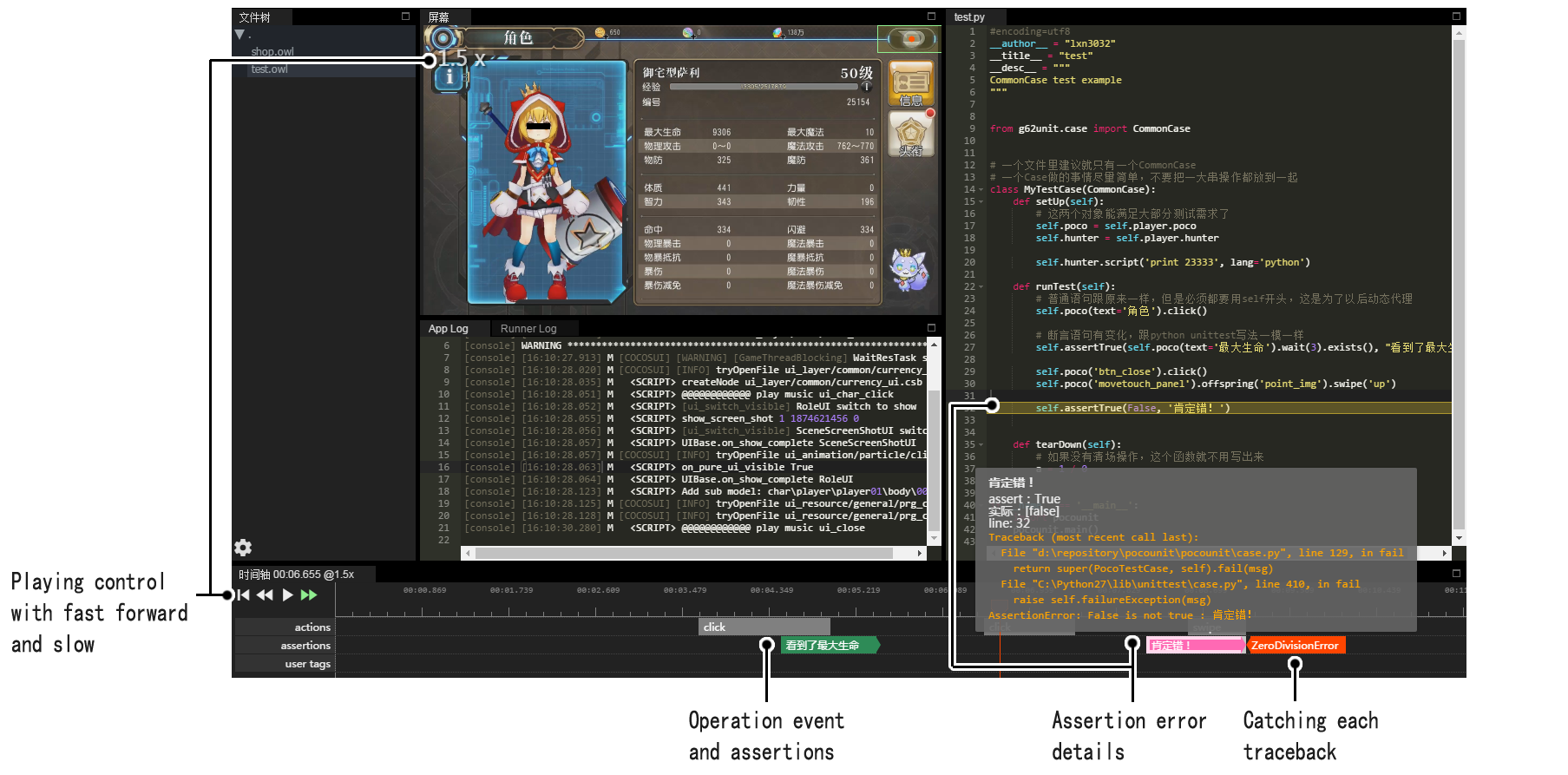
Task: Select the orange ZeroDivisionError marker
Action: pyautogui.click(x=1296, y=645)
